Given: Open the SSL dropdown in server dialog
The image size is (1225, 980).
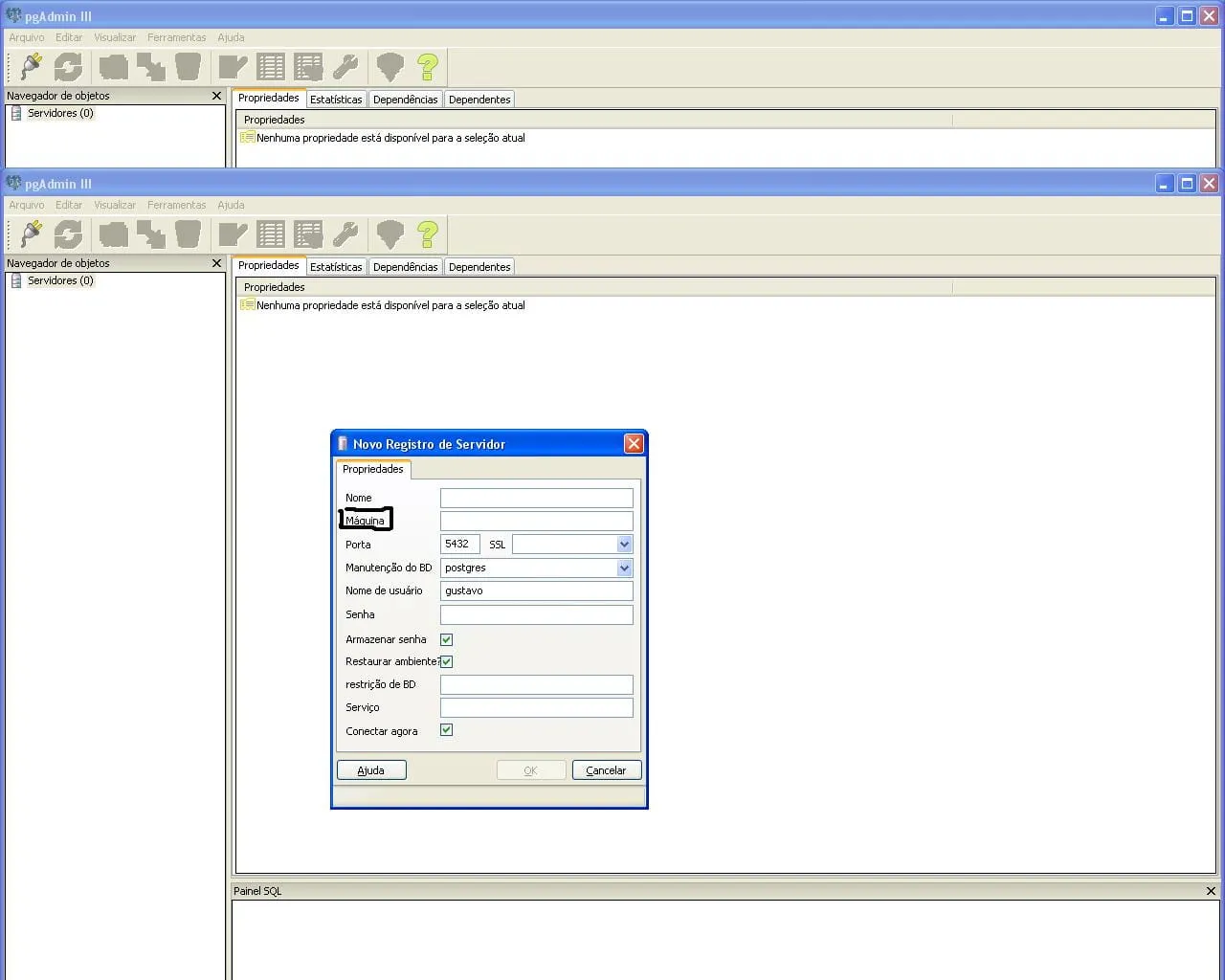Looking at the screenshot, I should 624,545.
